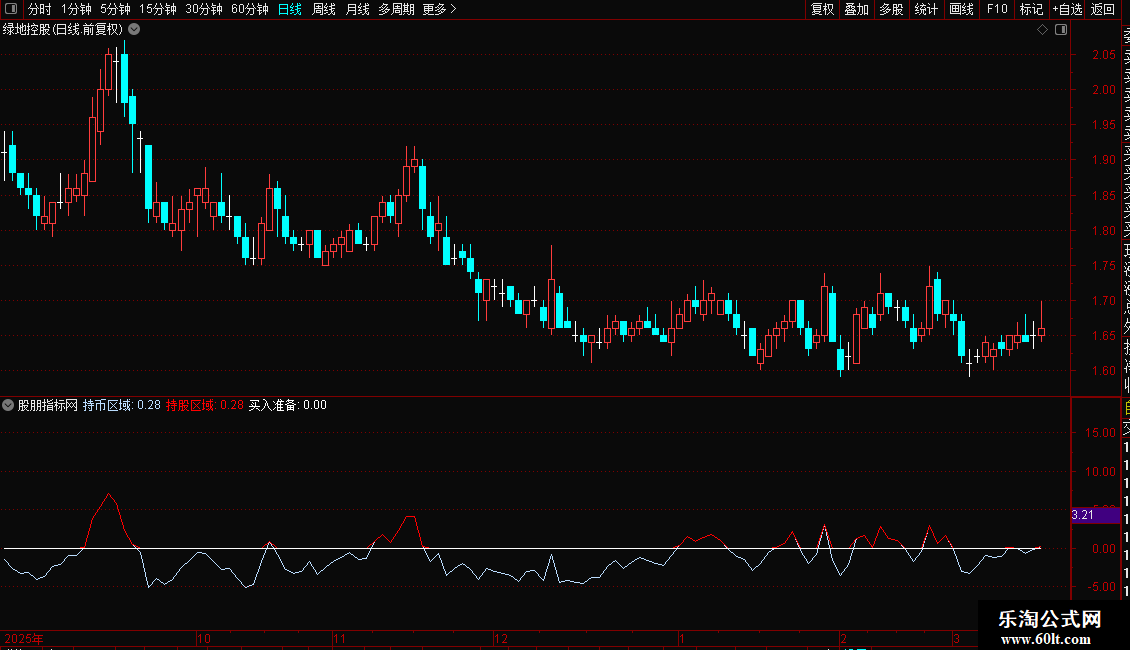Open the 标记 marking tool
The width and height of the screenshot is (1130, 650).
click(1031, 9)
